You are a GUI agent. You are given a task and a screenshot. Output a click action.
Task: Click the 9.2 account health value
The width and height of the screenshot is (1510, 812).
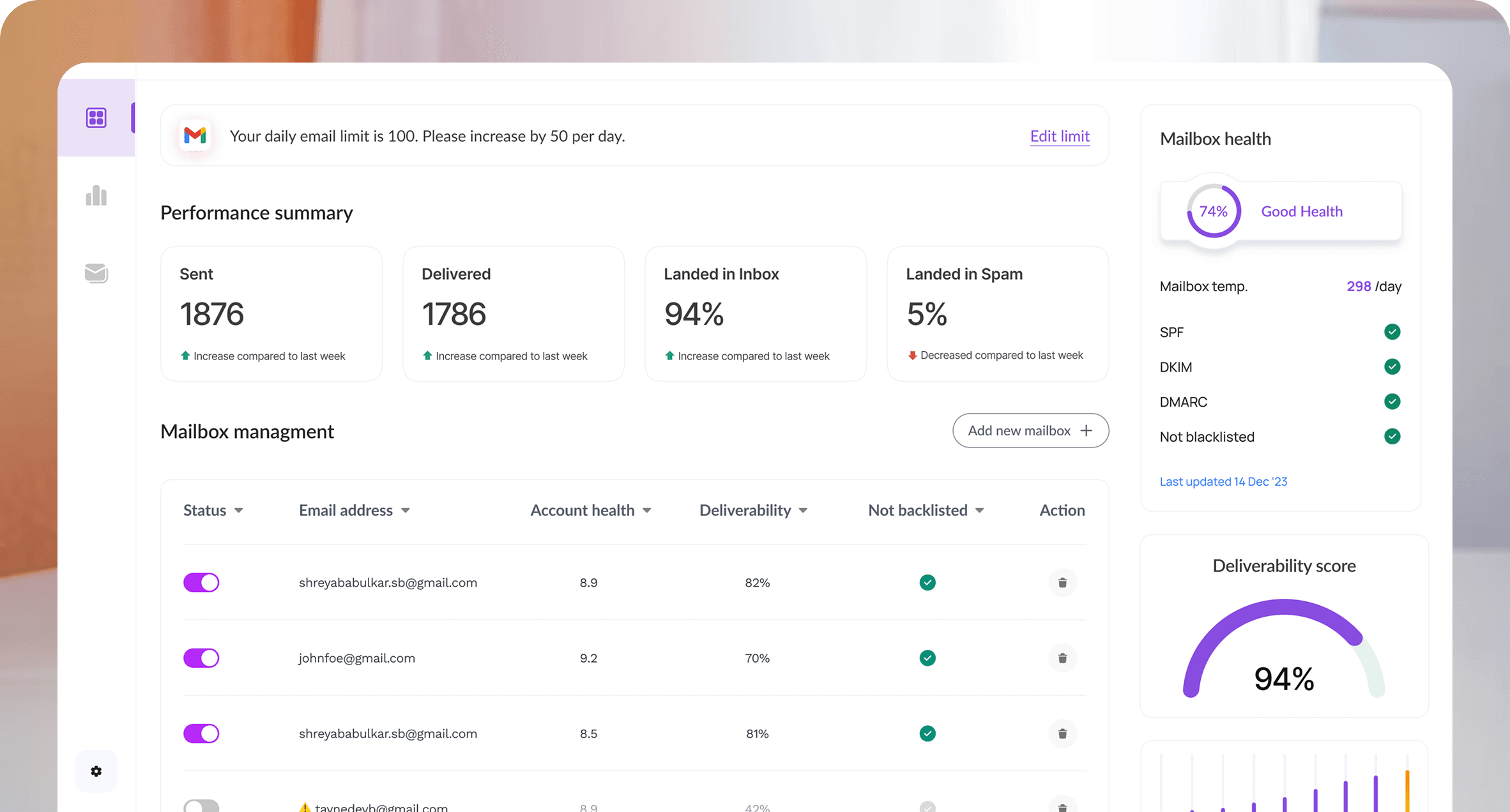click(588, 658)
